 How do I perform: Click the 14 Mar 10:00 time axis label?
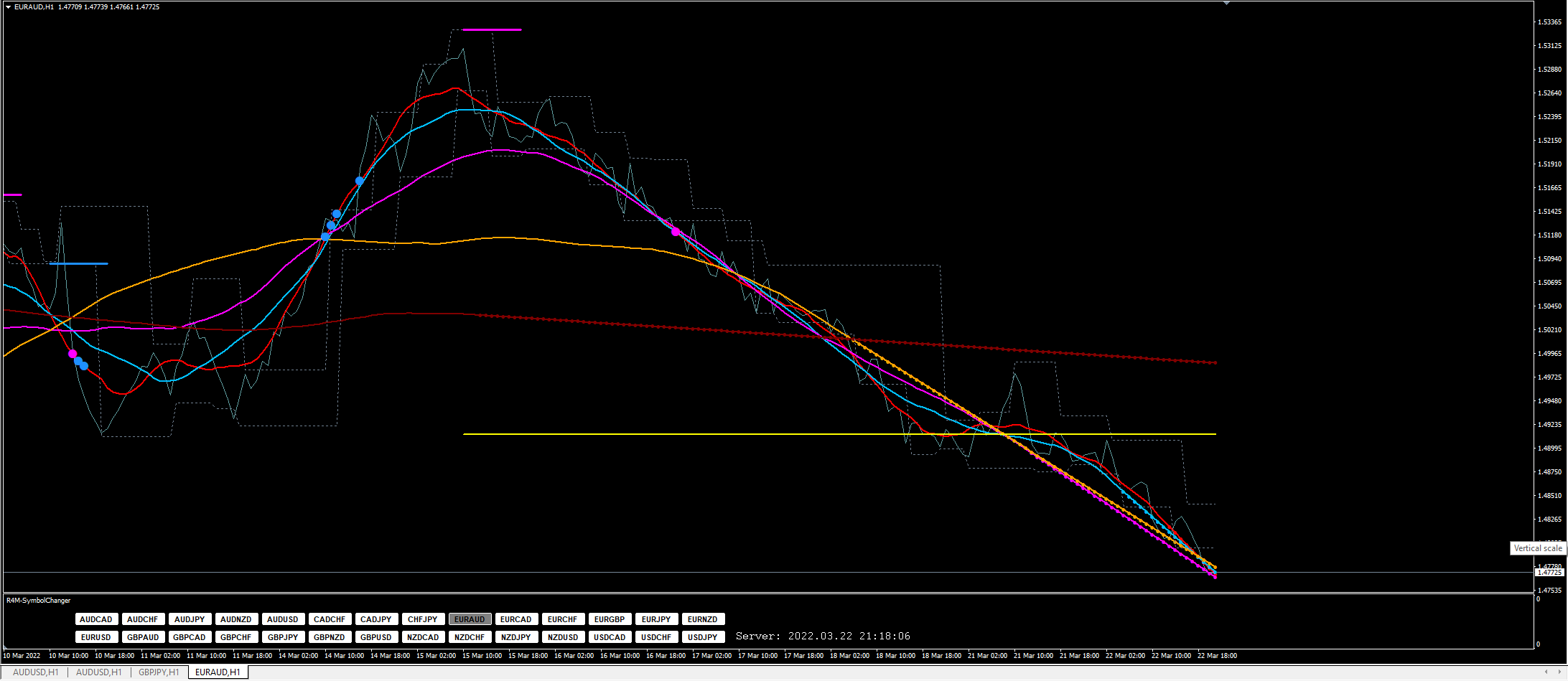345,656
